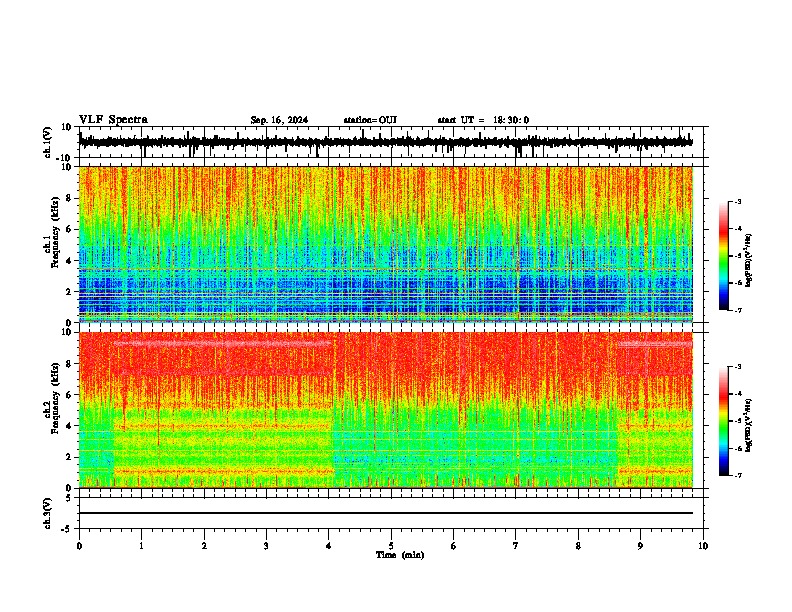Click time axis tick label "5"
The width and height of the screenshot is (792, 612).
(x=391, y=545)
